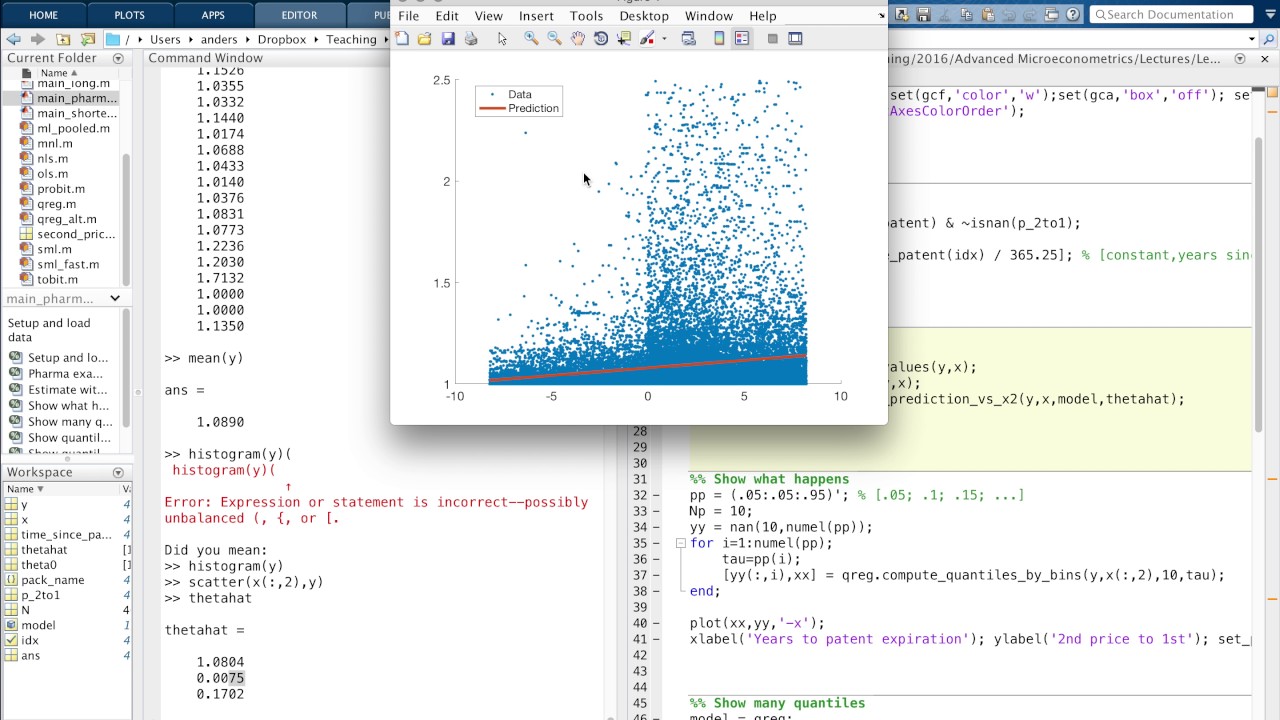The width and height of the screenshot is (1280, 720).
Task: Select the Brush data tool
Action: point(647,38)
